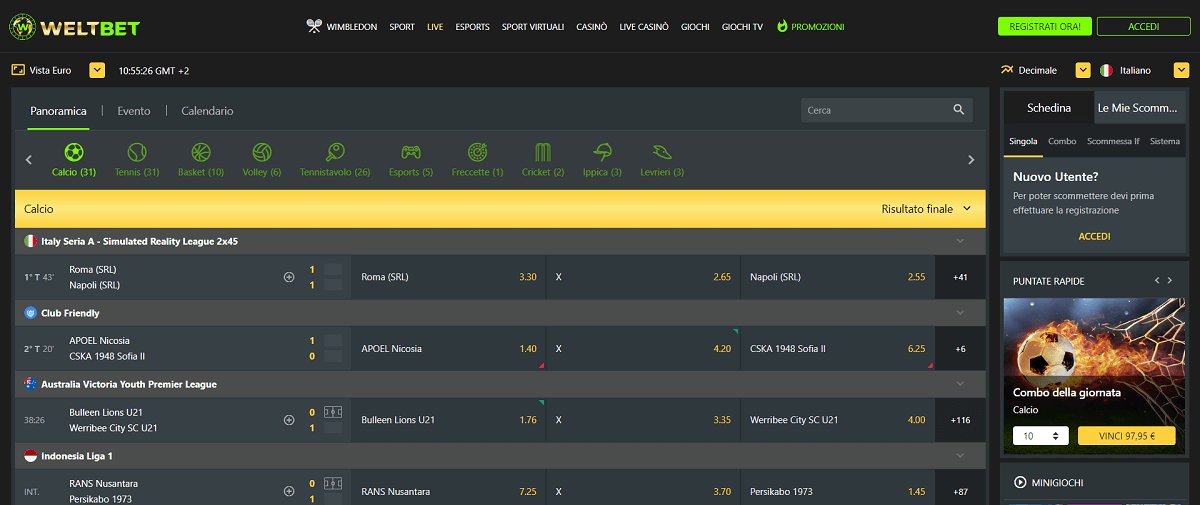This screenshot has height=505, width=1200.
Task: Select Volley sport icon
Action: 262,153
